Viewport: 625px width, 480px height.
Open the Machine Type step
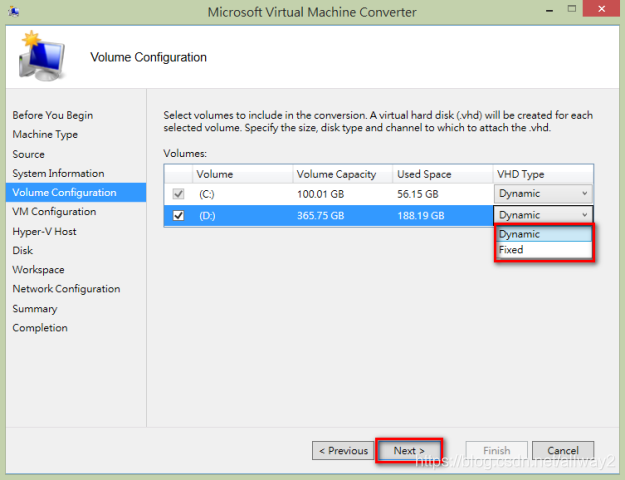tap(45, 134)
